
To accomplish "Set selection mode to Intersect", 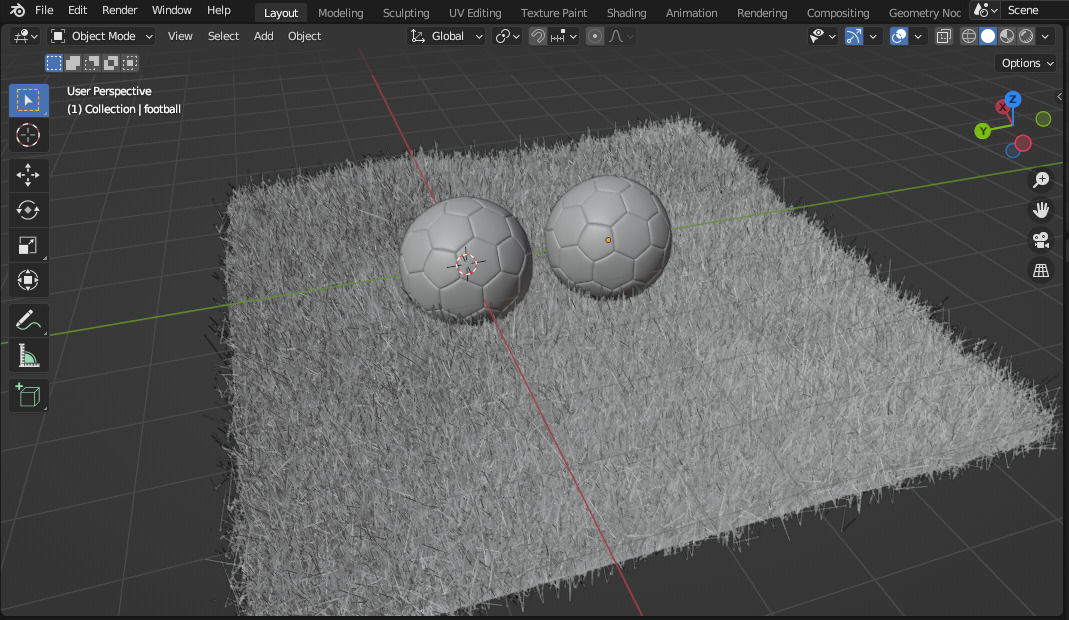I will click(130, 63).
